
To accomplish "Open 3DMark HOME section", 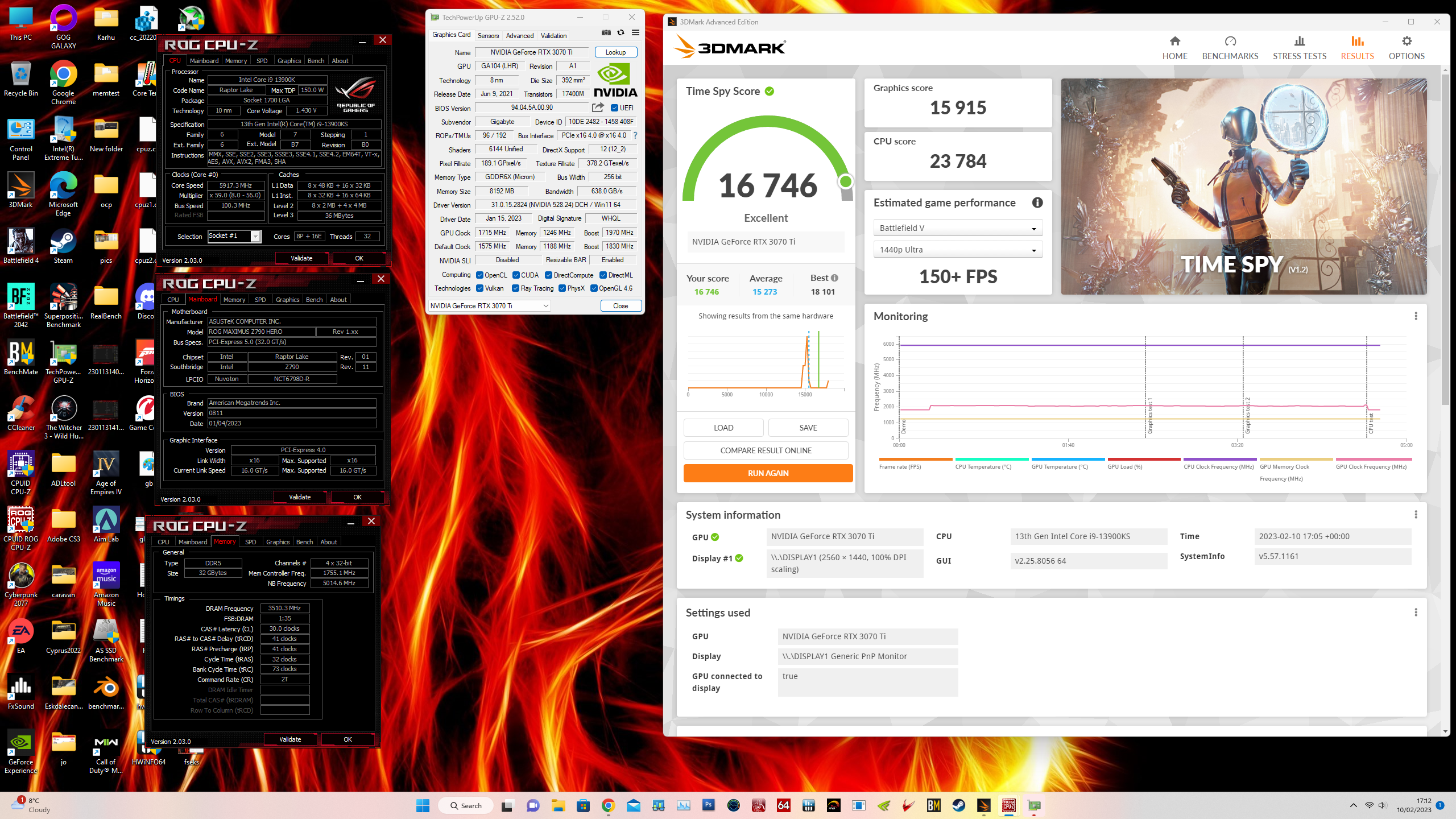I will 1174,48.
